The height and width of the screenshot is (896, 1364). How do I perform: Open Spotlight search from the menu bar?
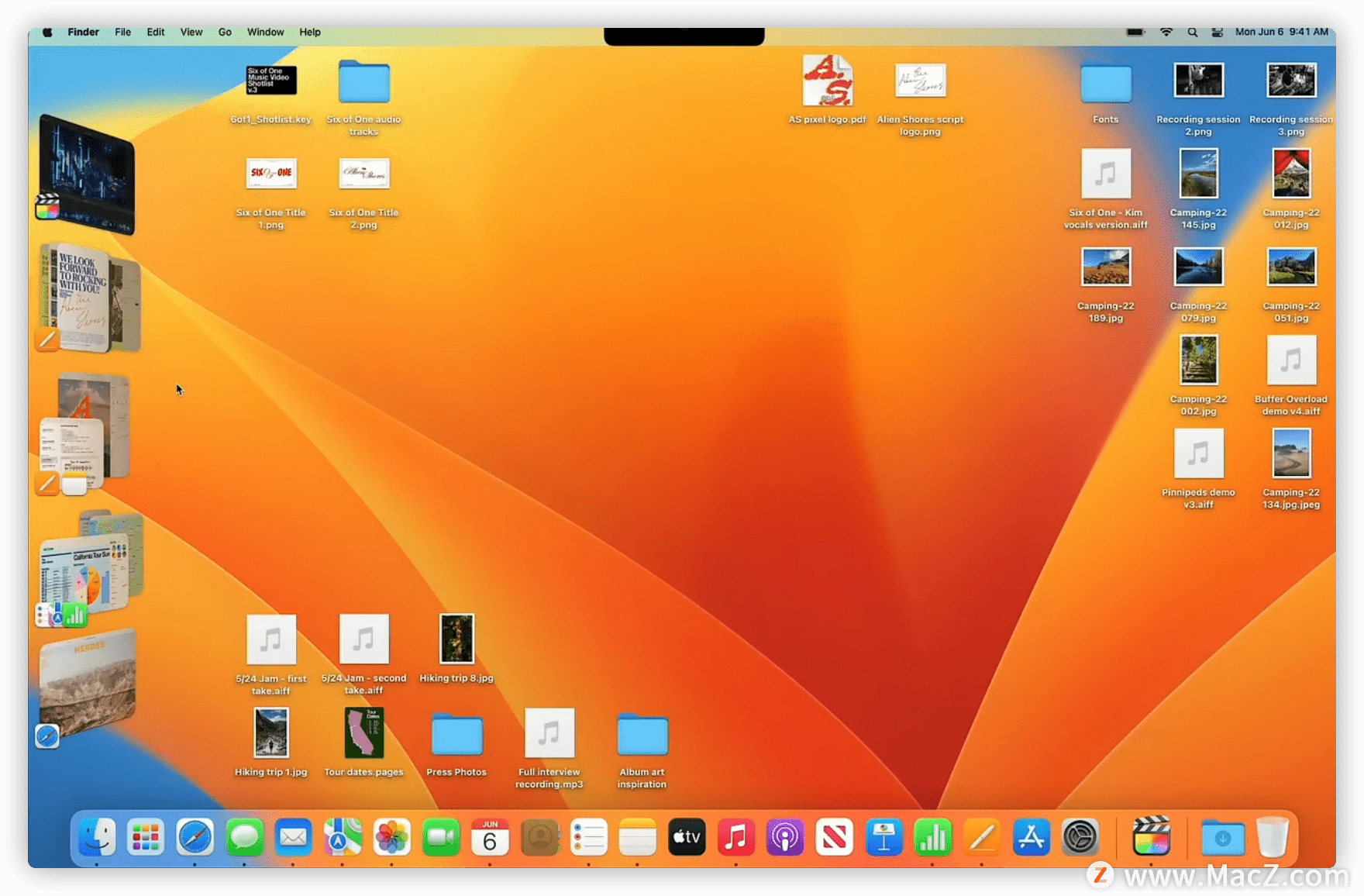pyautogui.click(x=1193, y=32)
